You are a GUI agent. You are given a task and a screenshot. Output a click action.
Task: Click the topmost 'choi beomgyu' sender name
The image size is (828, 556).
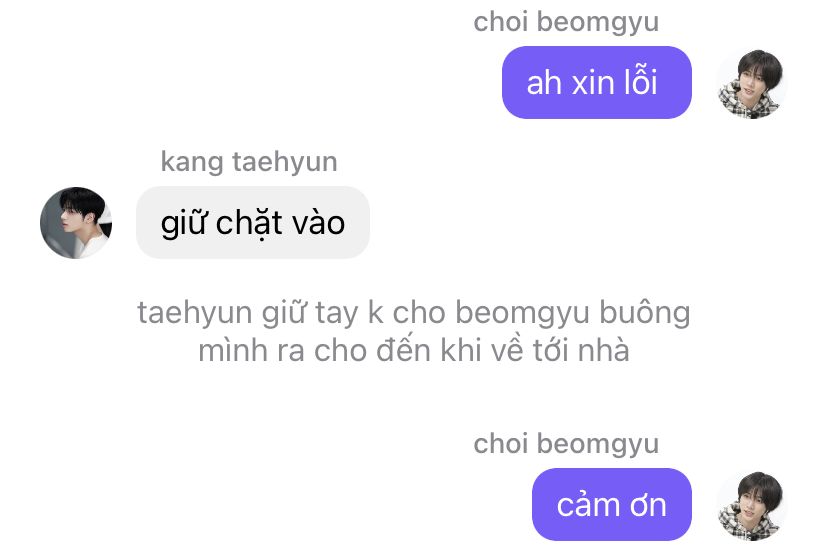pos(566,23)
